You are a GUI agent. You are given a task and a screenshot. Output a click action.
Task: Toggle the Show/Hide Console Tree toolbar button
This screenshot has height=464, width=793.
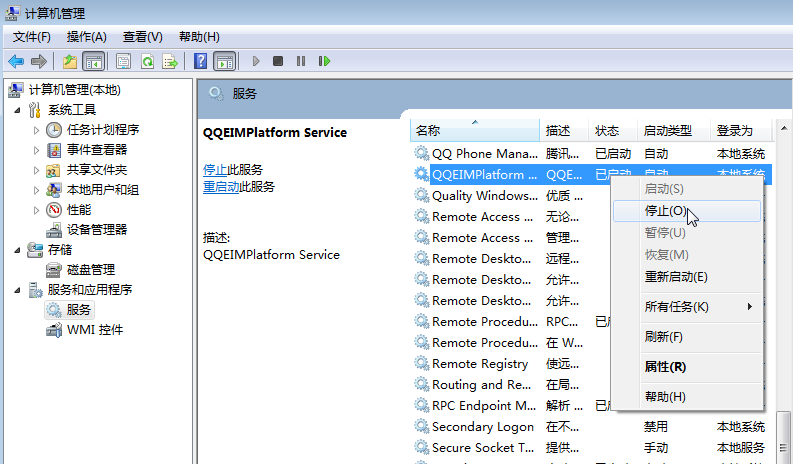tap(94, 62)
